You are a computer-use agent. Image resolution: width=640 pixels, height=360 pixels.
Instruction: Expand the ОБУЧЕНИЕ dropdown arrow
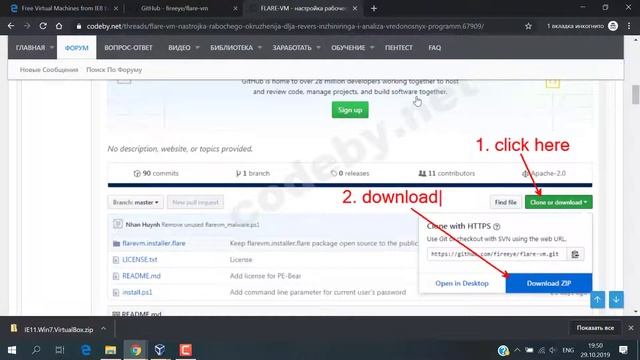click(x=372, y=48)
